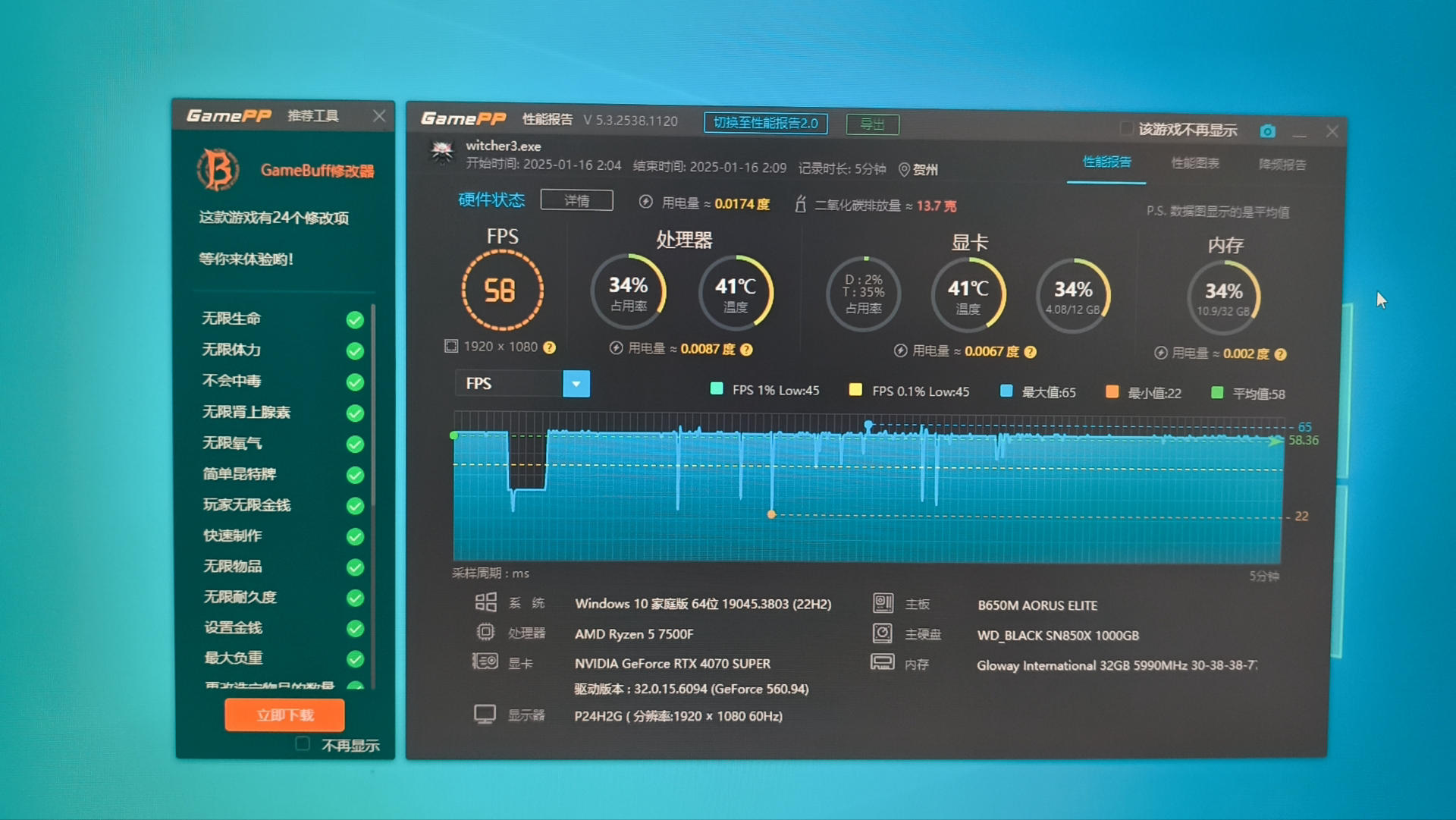Click the CPU usage 34% gauge

[x=629, y=292]
